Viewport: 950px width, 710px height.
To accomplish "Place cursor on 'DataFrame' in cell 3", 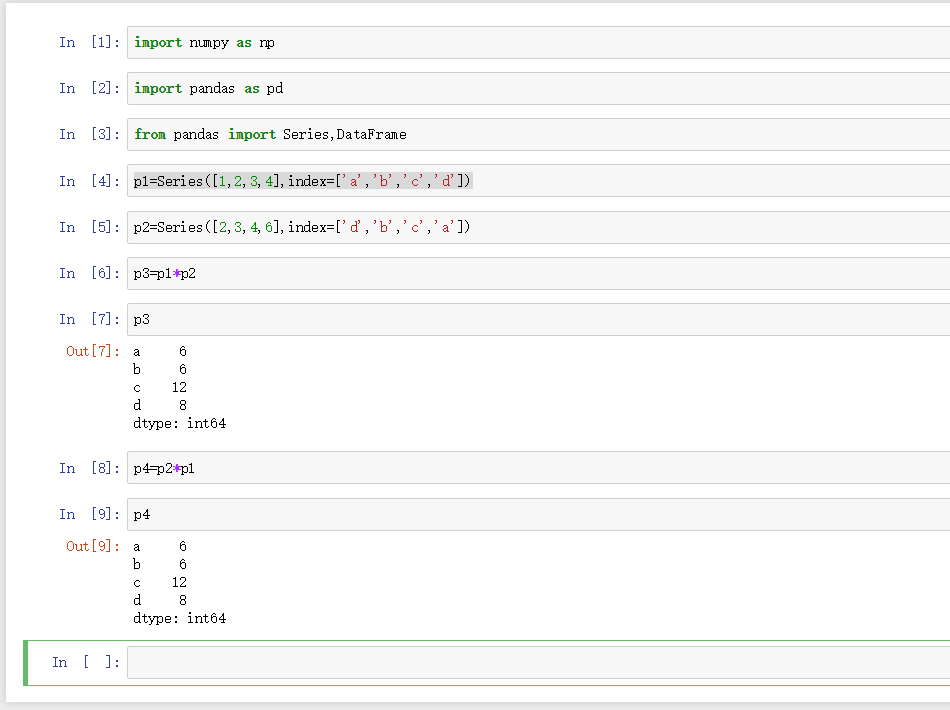I will (371, 134).
